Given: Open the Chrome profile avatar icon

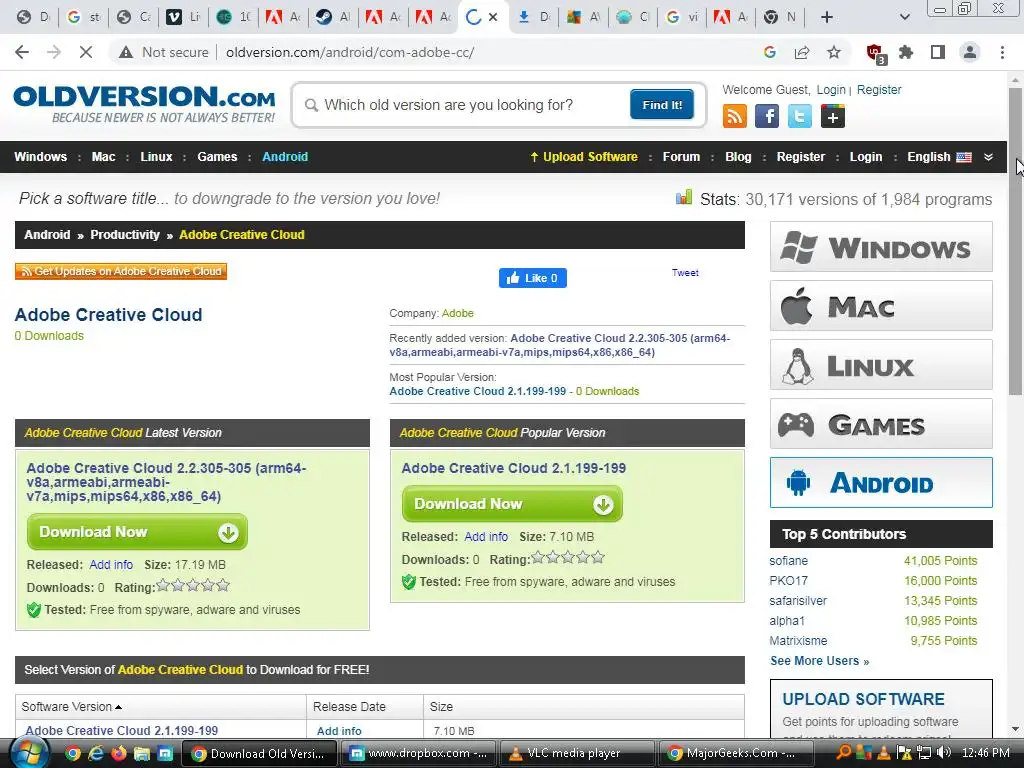Looking at the screenshot, I should coord(970,52).
